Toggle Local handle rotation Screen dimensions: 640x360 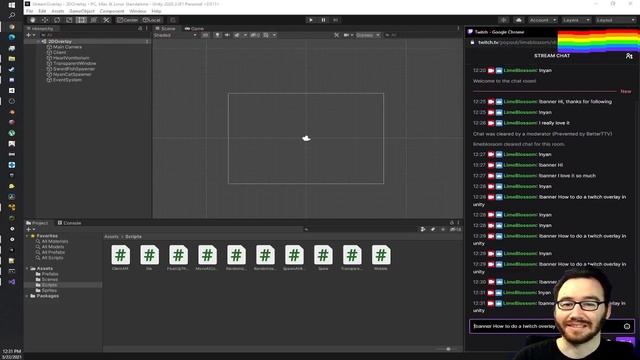click(x=152, y=20)
